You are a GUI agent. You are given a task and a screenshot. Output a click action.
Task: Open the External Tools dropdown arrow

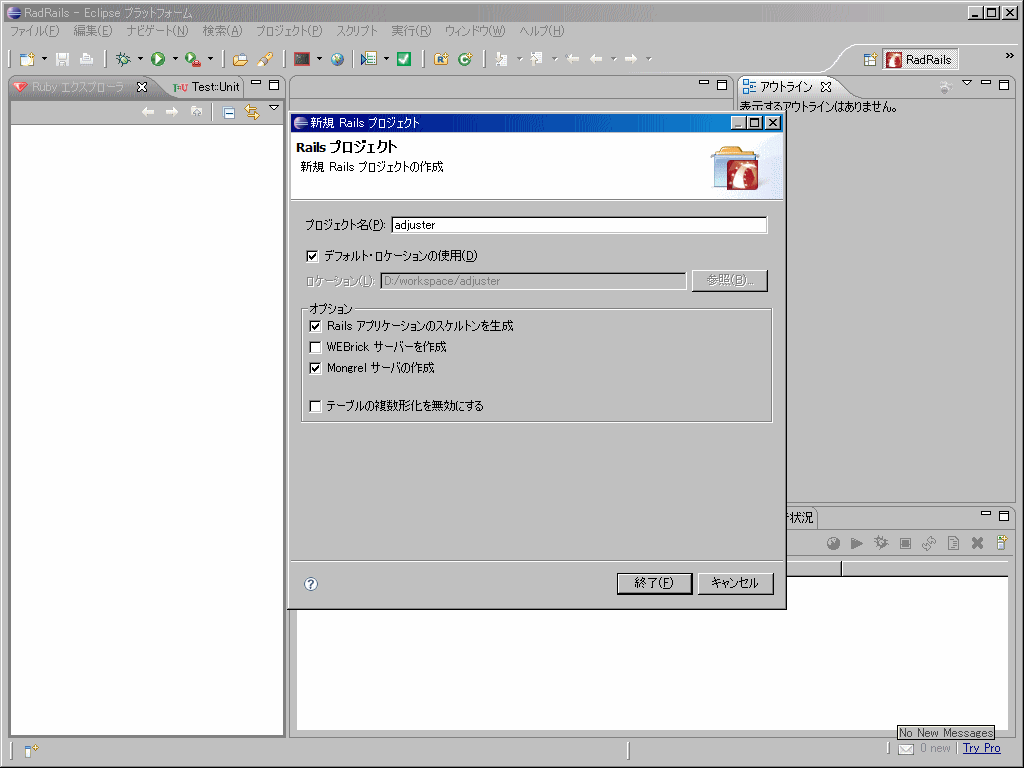tap(210, 59)
